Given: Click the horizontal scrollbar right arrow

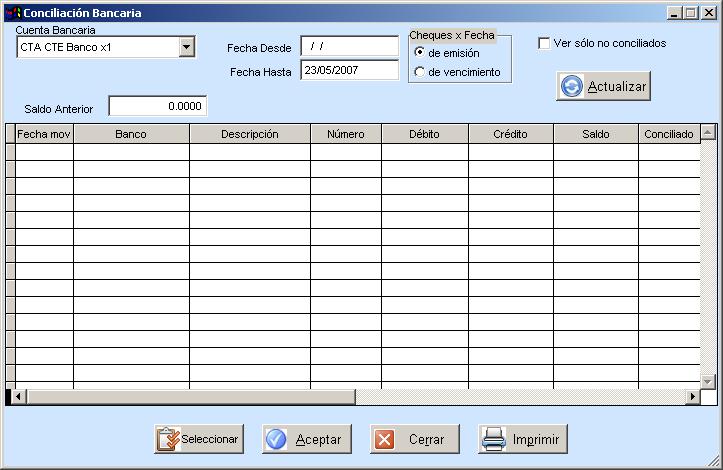Looking at the screenshot, I should click(x=691, y=397).
